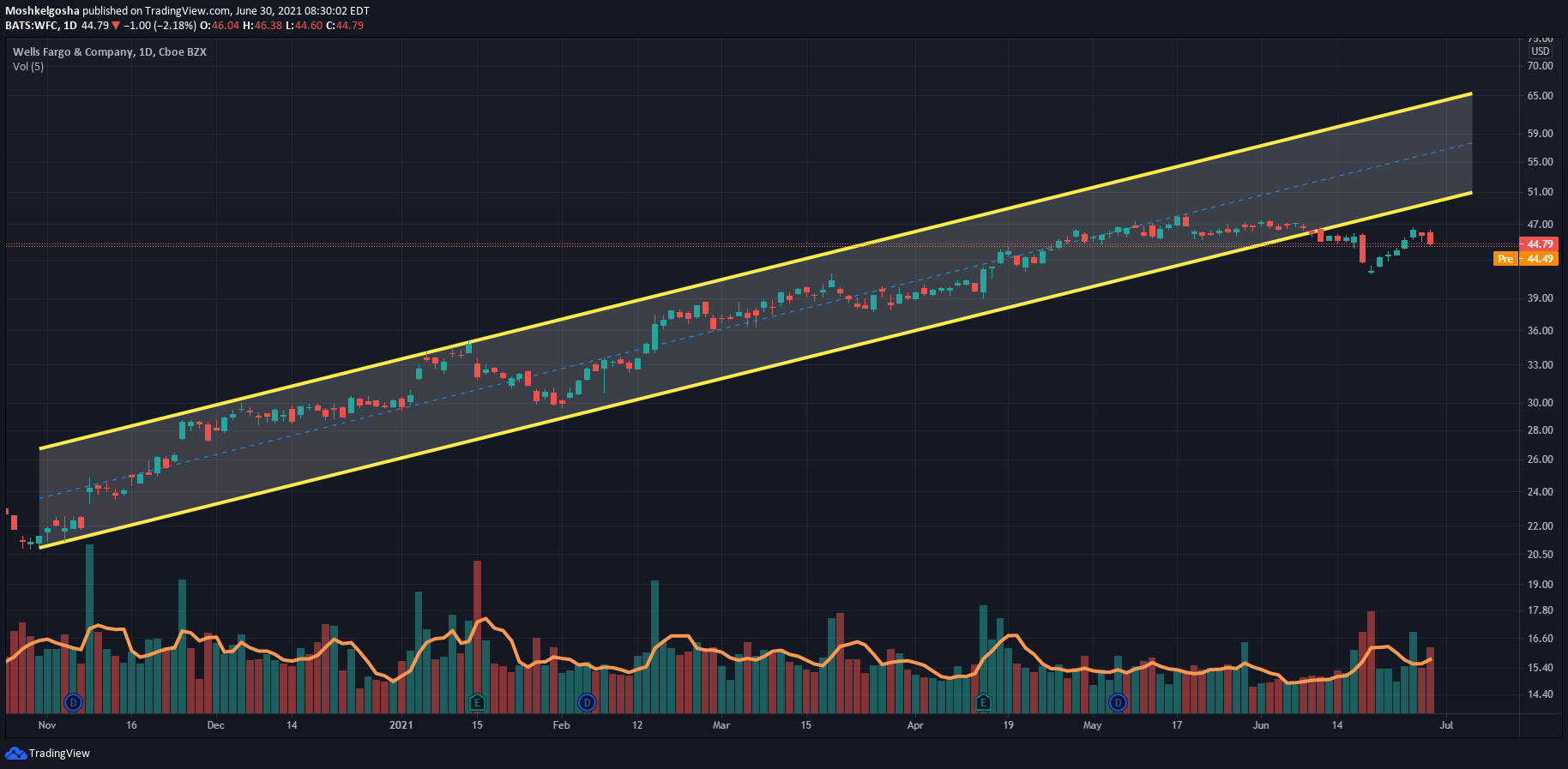The height and width of the screenshot is (769, 1568).
Task: Click the 70.00 price axis label
Action: 1541,66
